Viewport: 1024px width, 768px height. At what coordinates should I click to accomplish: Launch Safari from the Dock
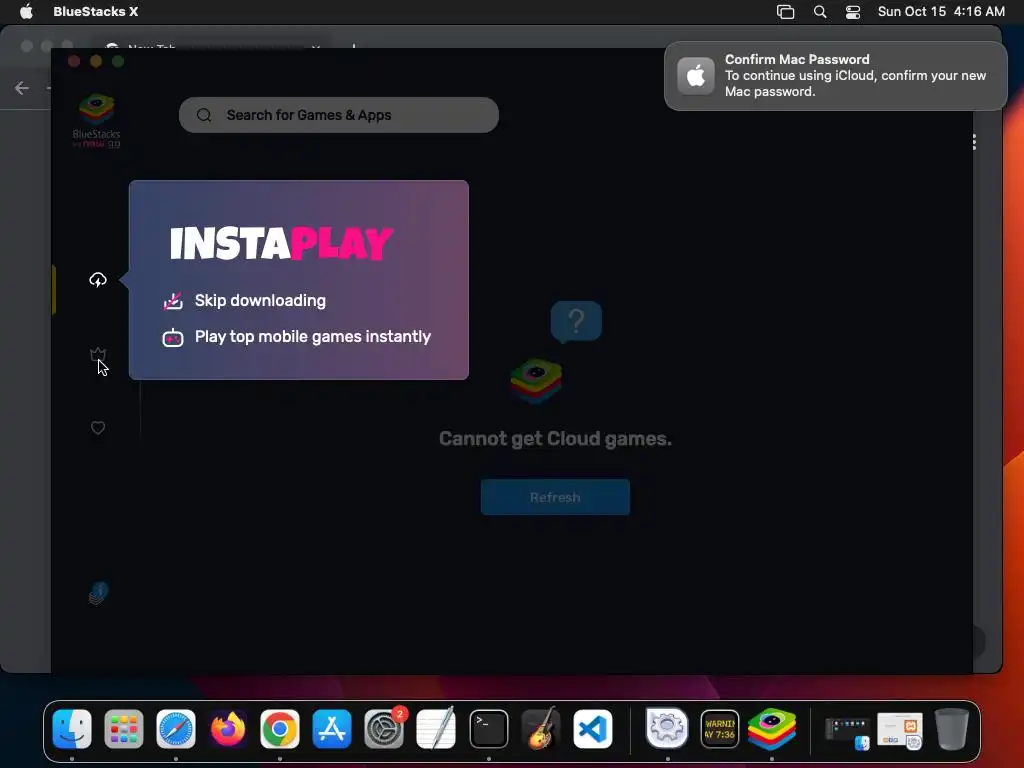click(176, 729)
